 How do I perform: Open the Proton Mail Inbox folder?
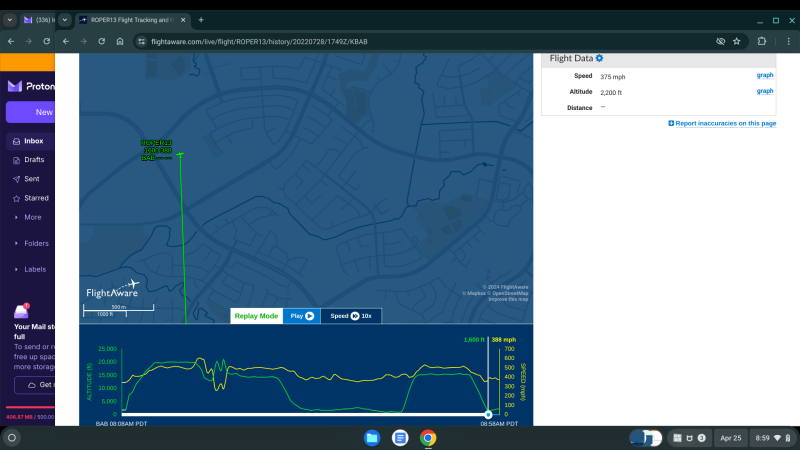pos(33,141)
